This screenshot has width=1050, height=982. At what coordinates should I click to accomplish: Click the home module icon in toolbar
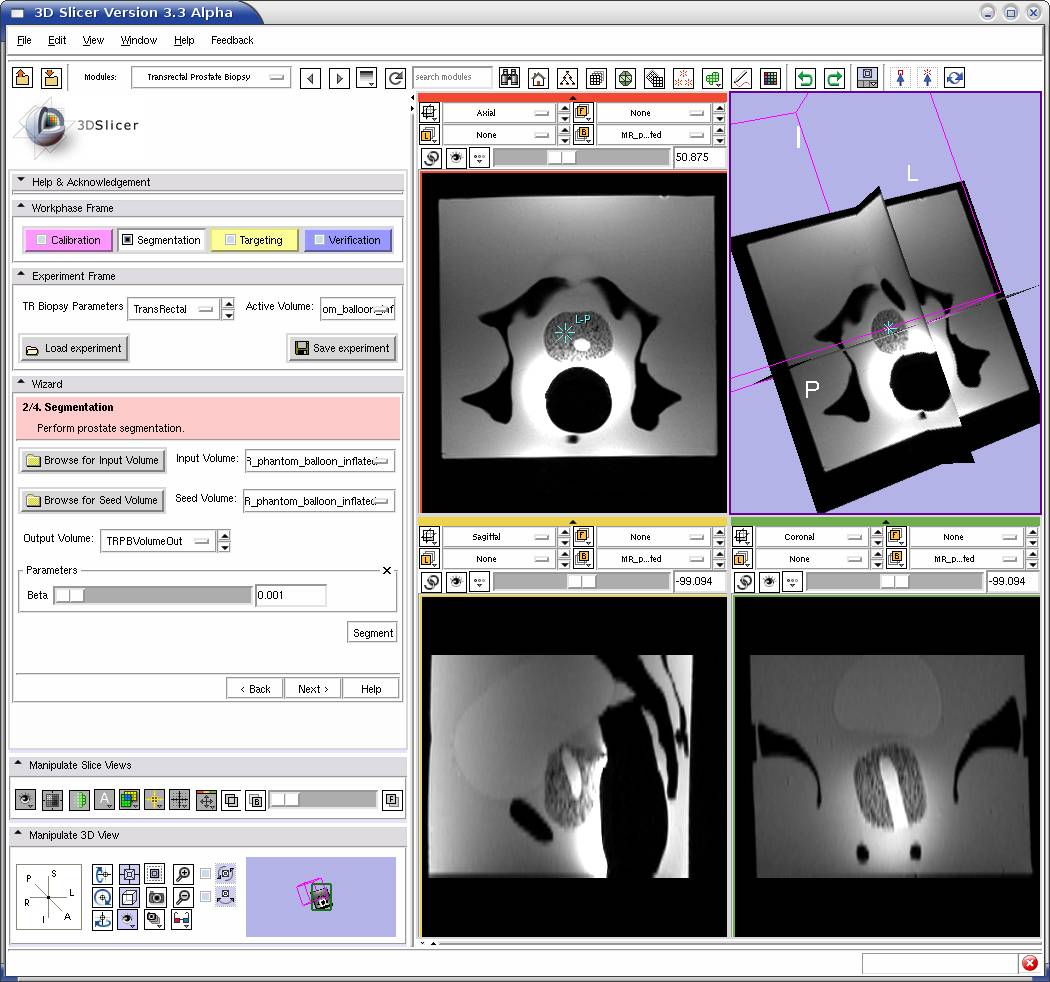coord(538,78)
